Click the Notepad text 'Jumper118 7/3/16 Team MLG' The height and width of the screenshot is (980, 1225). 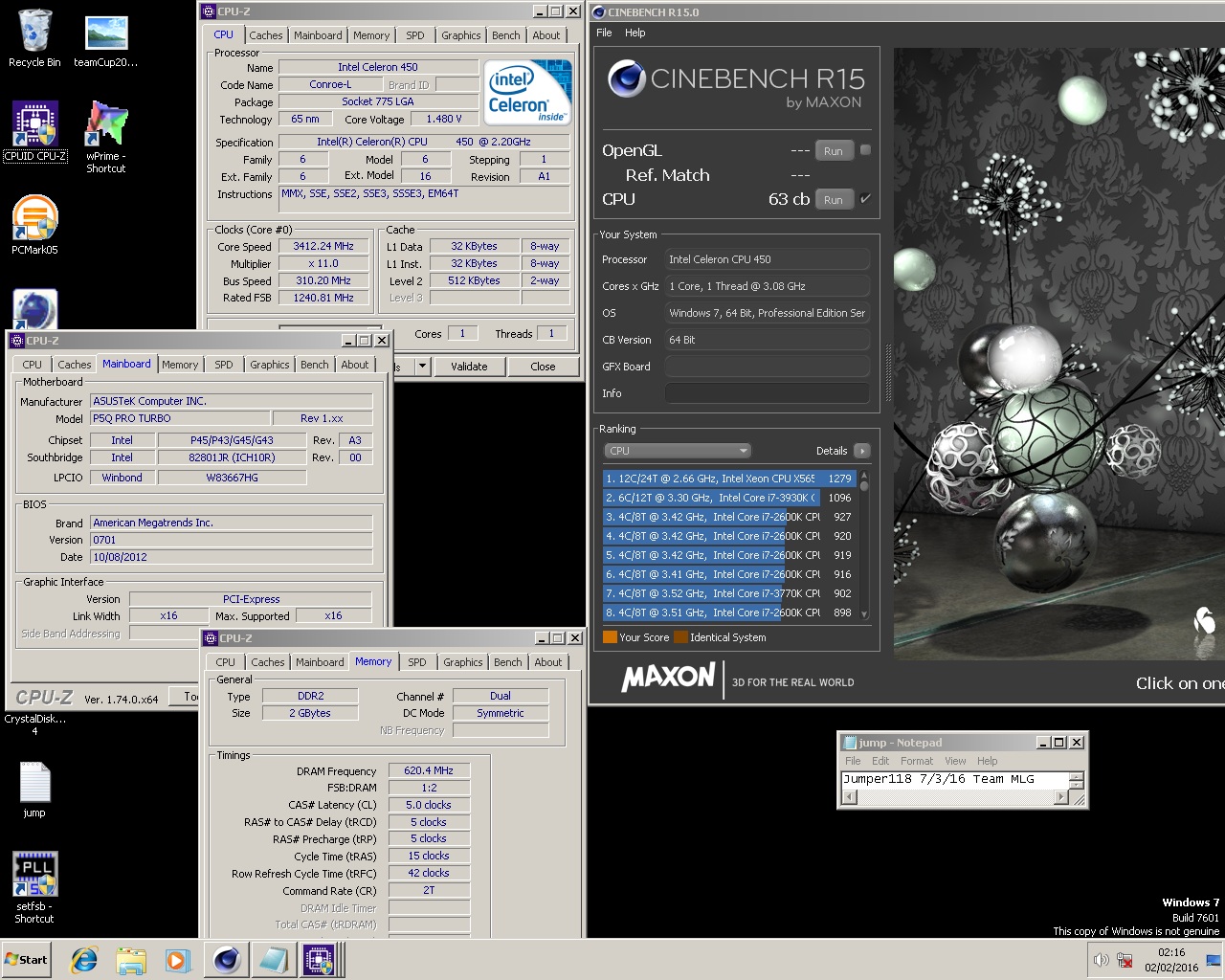(938, 779)
